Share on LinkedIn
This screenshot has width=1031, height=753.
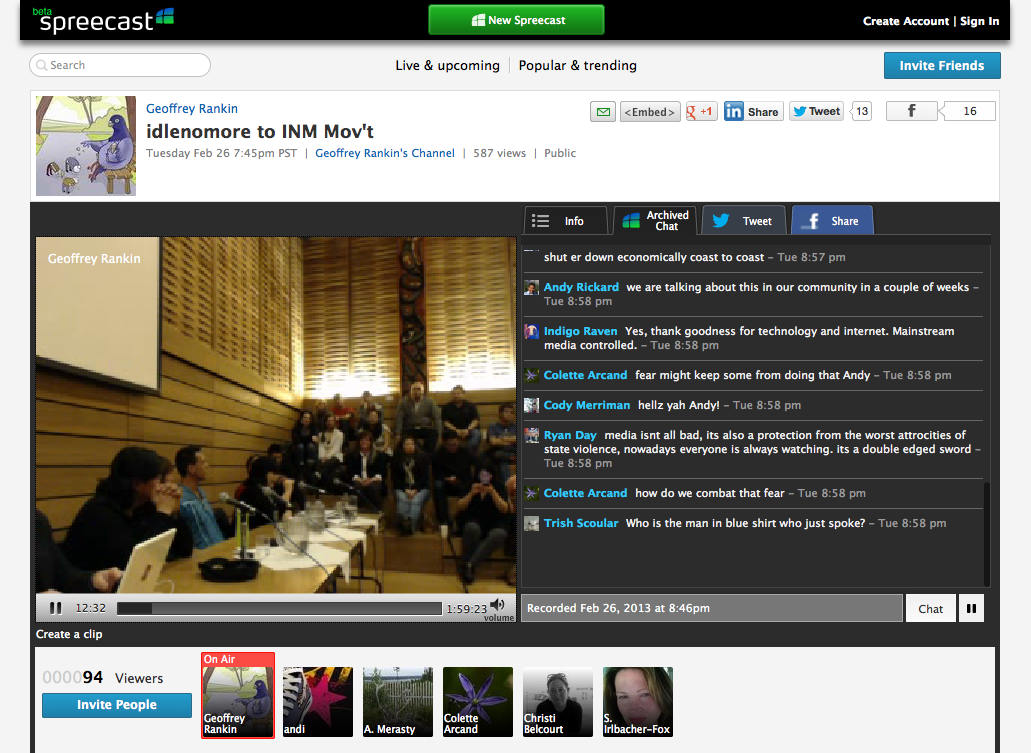pyautogui.click(x=753, y=112)
